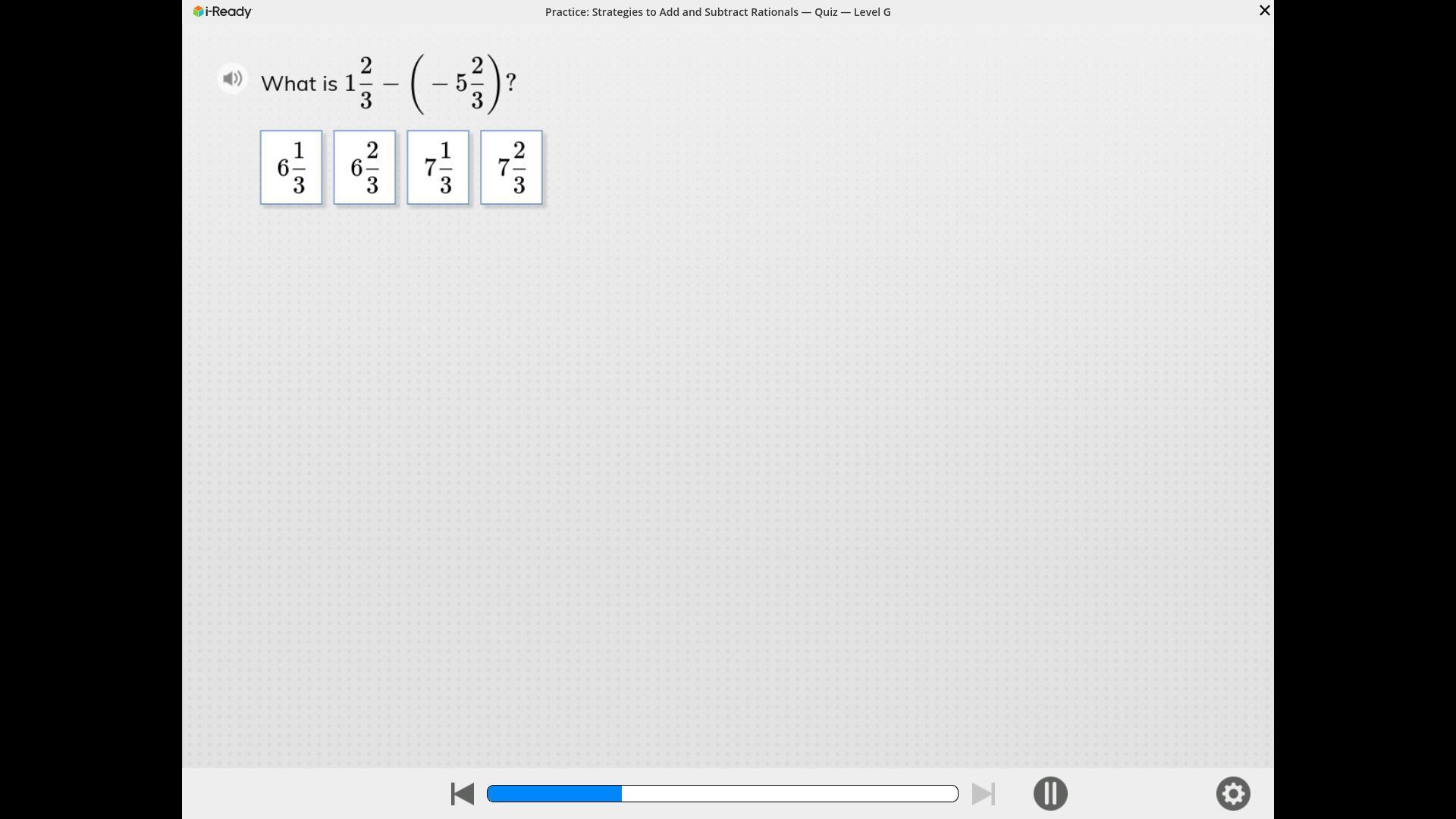Click the blue filled part of progress bar
The image size is (1456, 819).
[554, 793]
